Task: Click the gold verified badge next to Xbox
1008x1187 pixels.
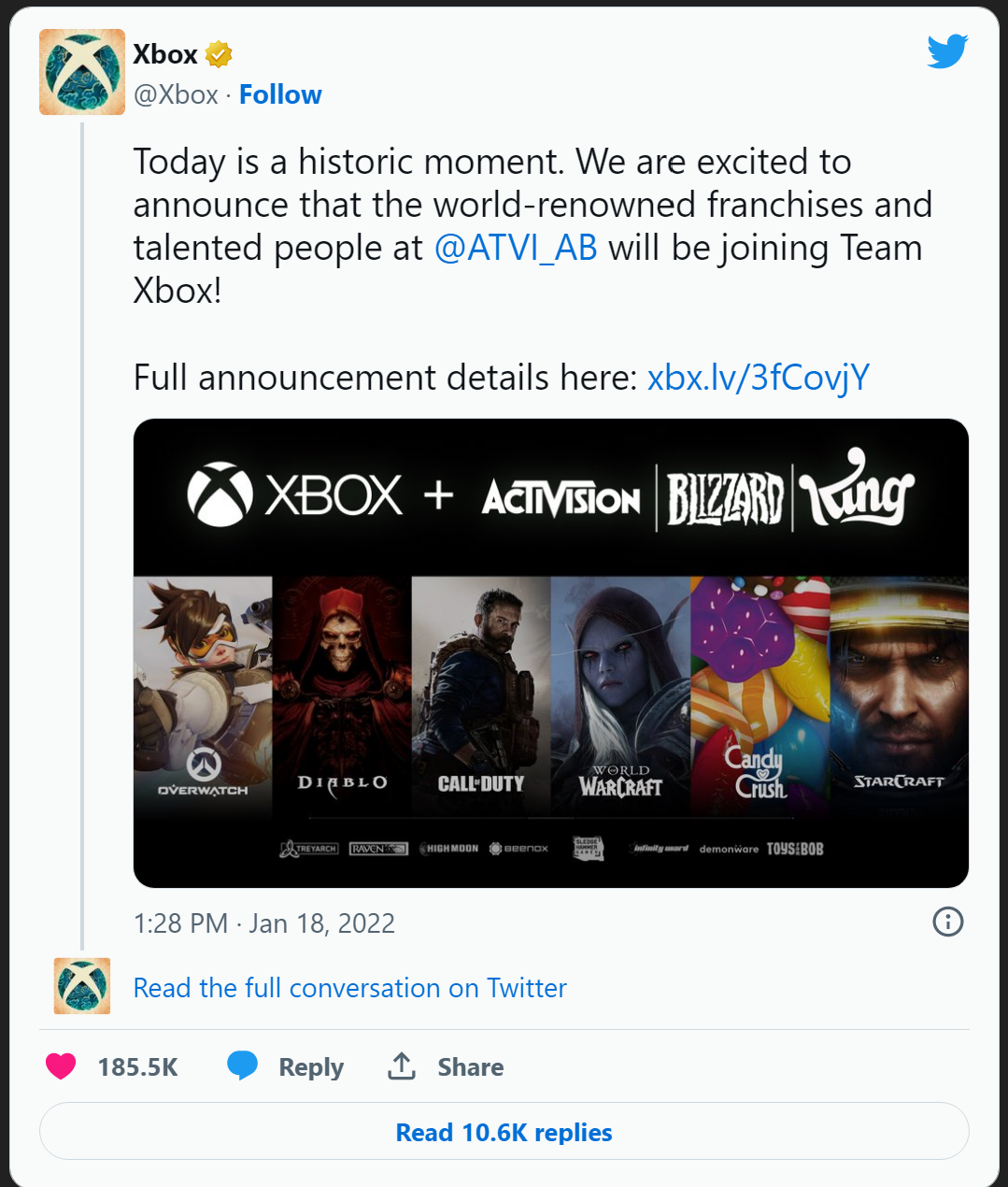Action: pos(219,54)
